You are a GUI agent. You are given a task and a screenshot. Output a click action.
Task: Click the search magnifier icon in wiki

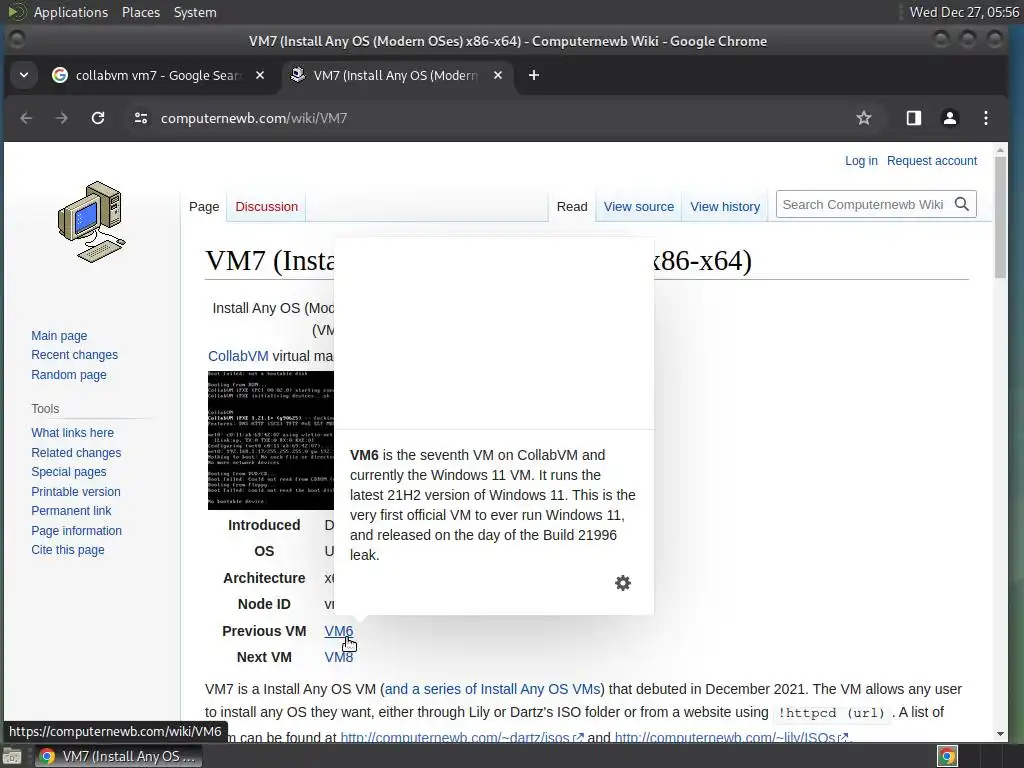tap(961, 204)
